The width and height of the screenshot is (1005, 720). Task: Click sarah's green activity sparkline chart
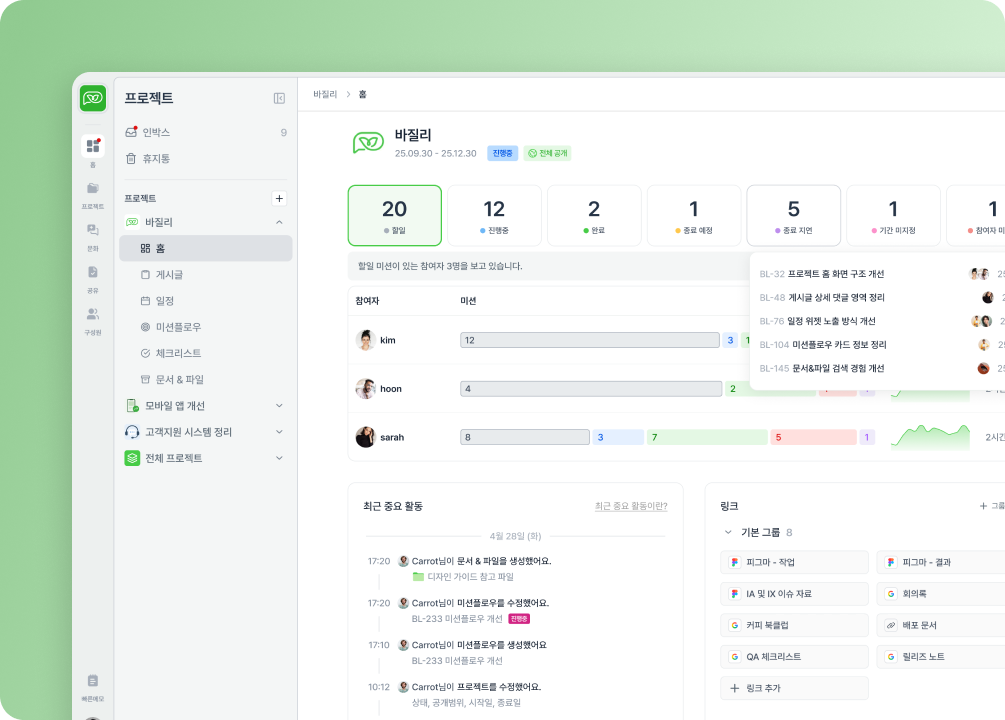[x=930, y=436]
